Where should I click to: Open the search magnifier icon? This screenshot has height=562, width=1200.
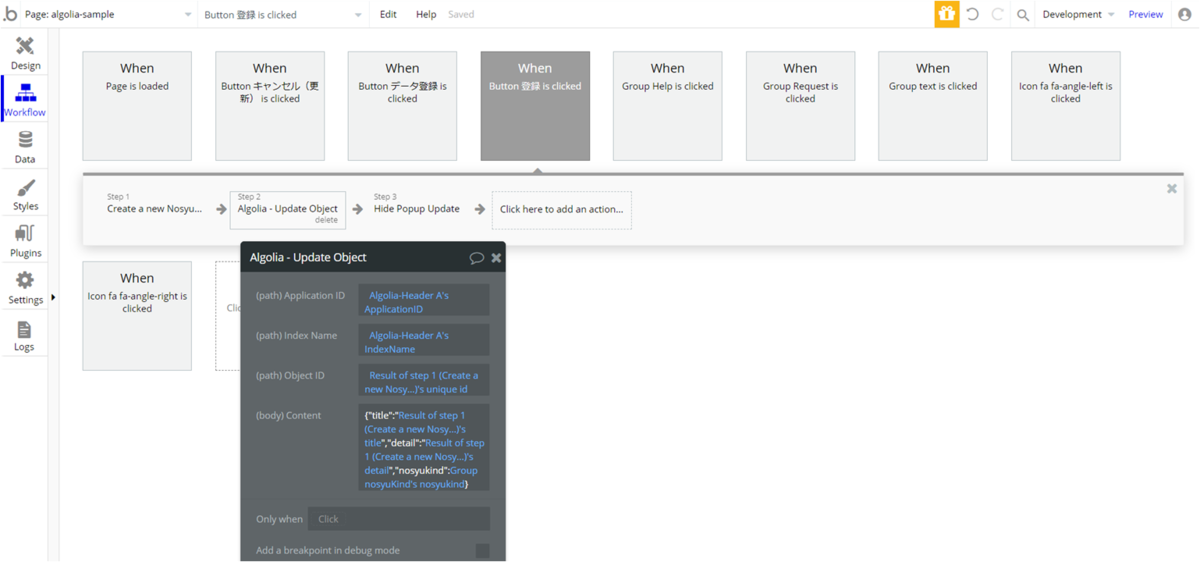[x=1023, y=15]
